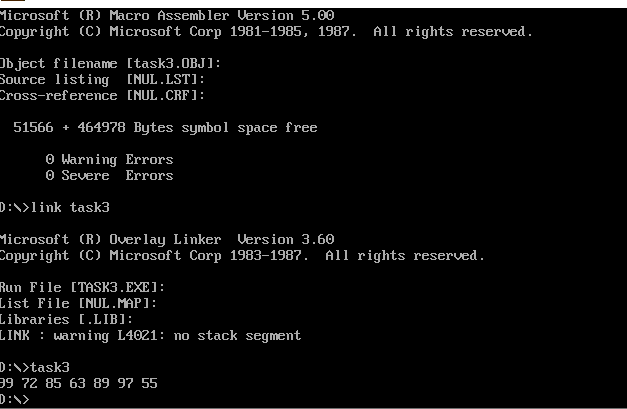Click the Overlay Linker Version 3.60 line

pos(167,240)
